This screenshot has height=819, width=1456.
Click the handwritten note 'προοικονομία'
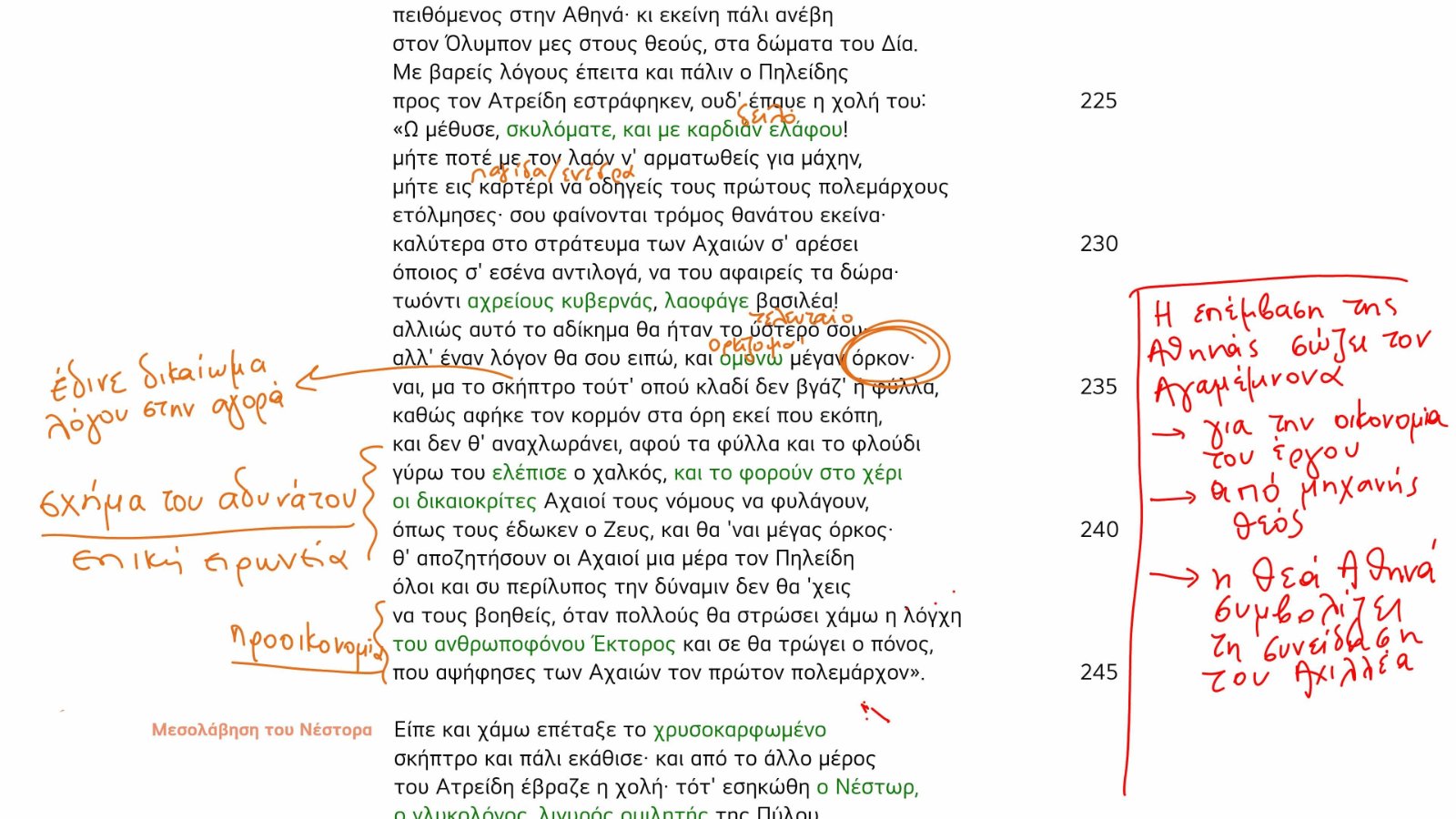[306, 642]
